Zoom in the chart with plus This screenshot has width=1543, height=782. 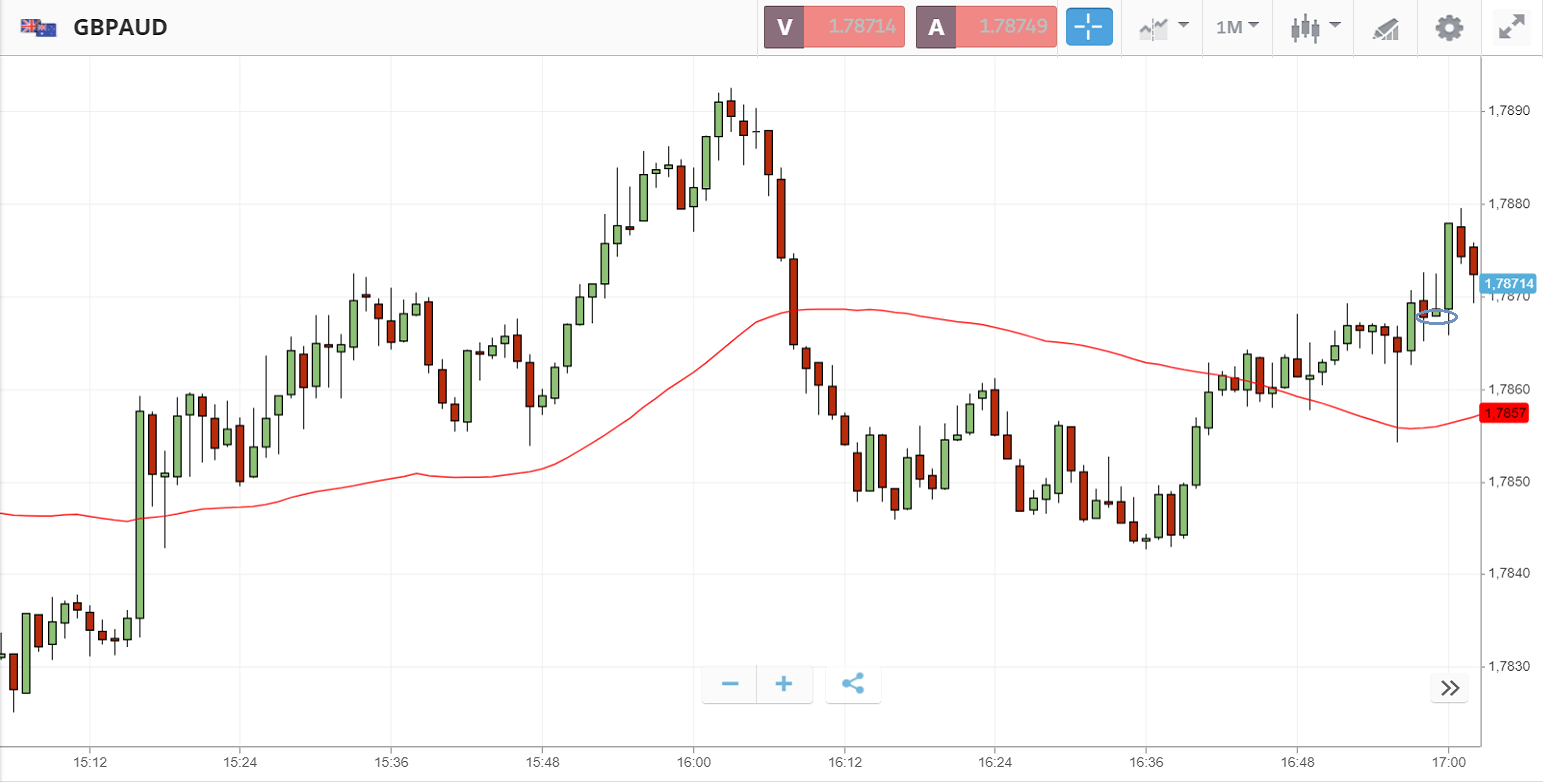784,684
